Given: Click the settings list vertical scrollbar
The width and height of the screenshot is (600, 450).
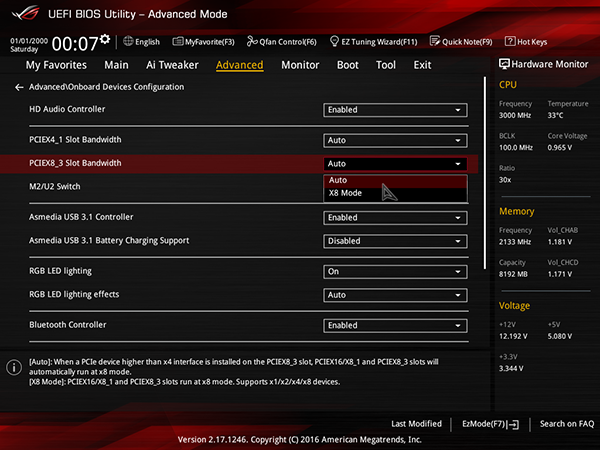Looking at the screenshot, I should click(485, 173).
